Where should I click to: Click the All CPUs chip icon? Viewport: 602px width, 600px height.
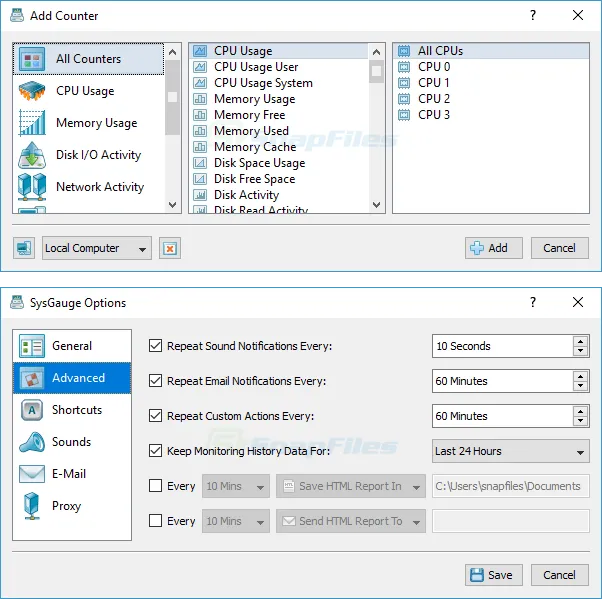click(x=404, y=51)
